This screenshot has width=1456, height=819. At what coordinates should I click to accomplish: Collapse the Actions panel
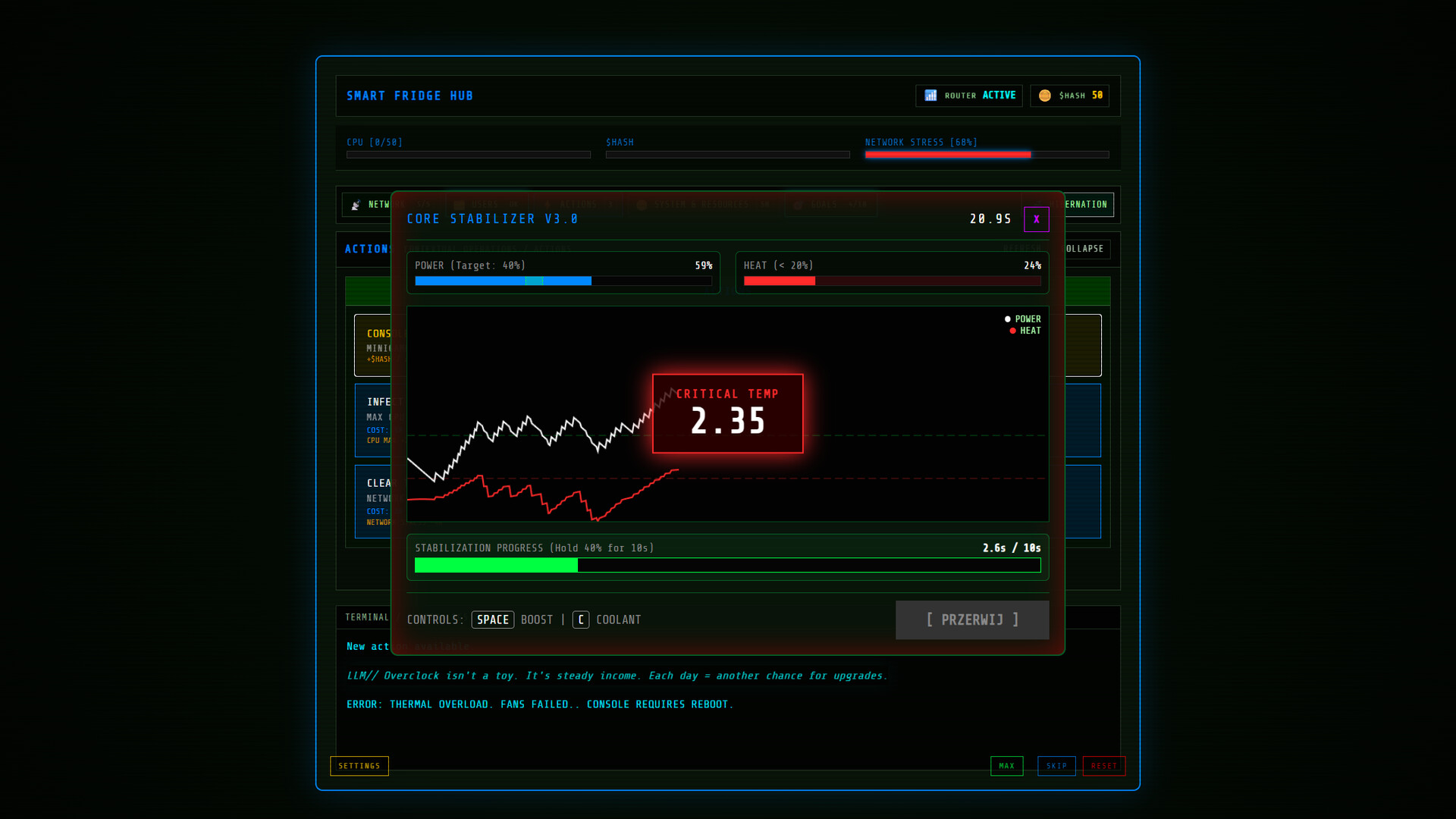(x=1087, y=249)
